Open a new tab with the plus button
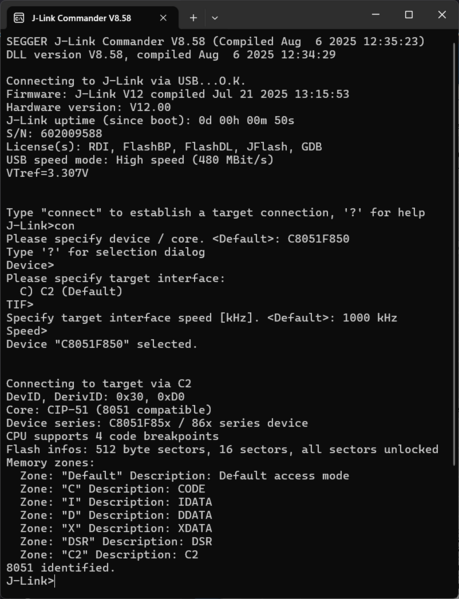 point(193,18)
